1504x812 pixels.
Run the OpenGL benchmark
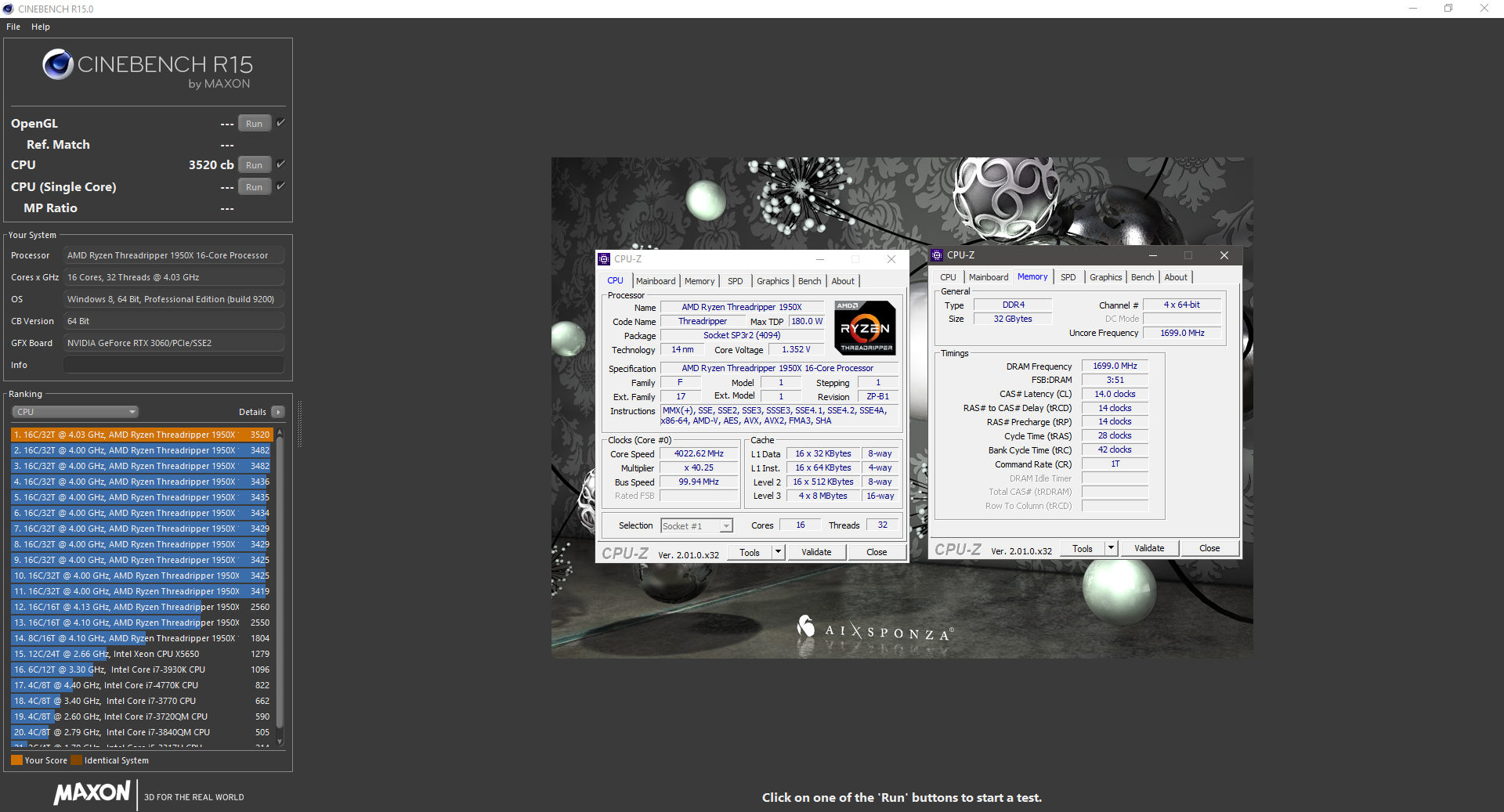pos(255,124)
